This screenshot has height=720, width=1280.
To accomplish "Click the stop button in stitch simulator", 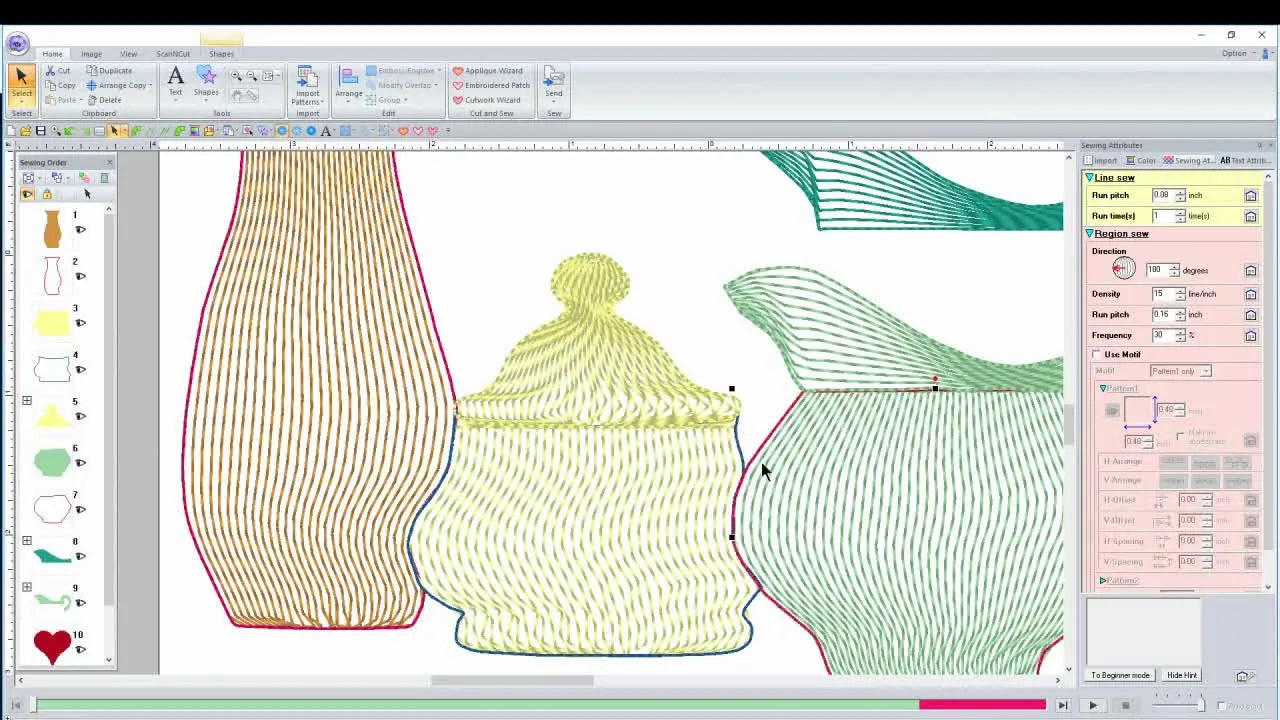I will click(x=1125, y=706).
